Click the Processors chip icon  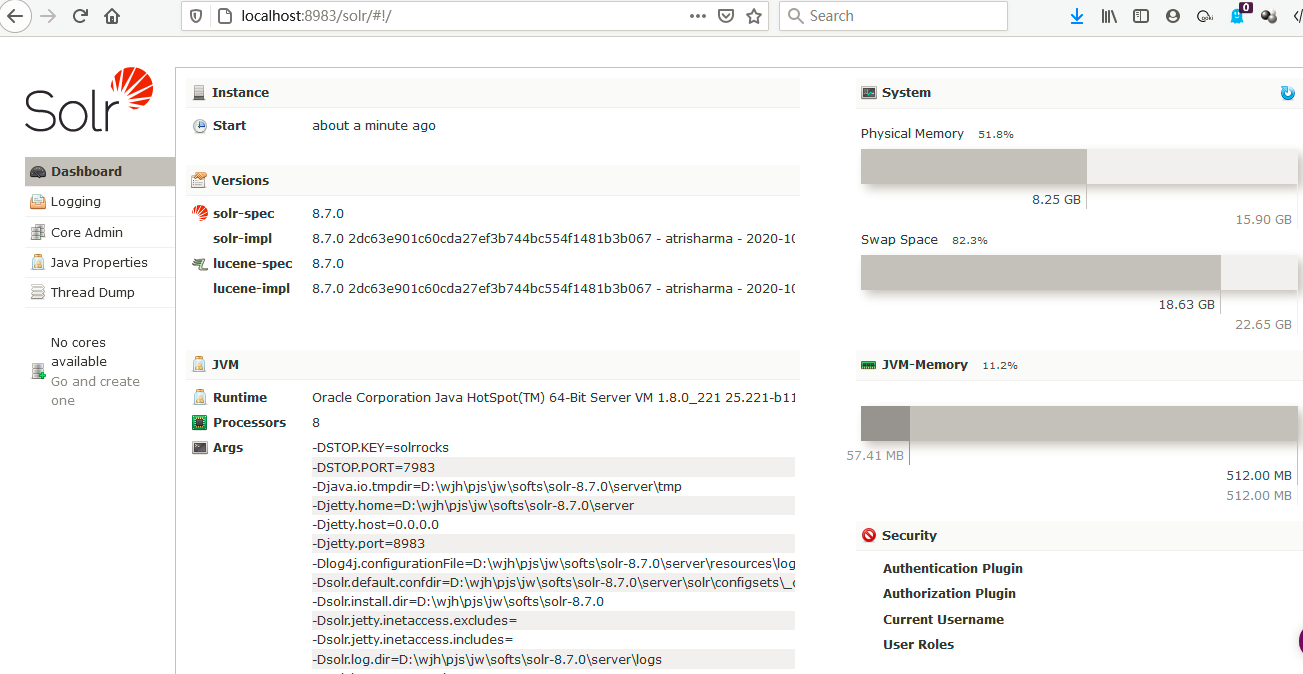click(199, 422)
